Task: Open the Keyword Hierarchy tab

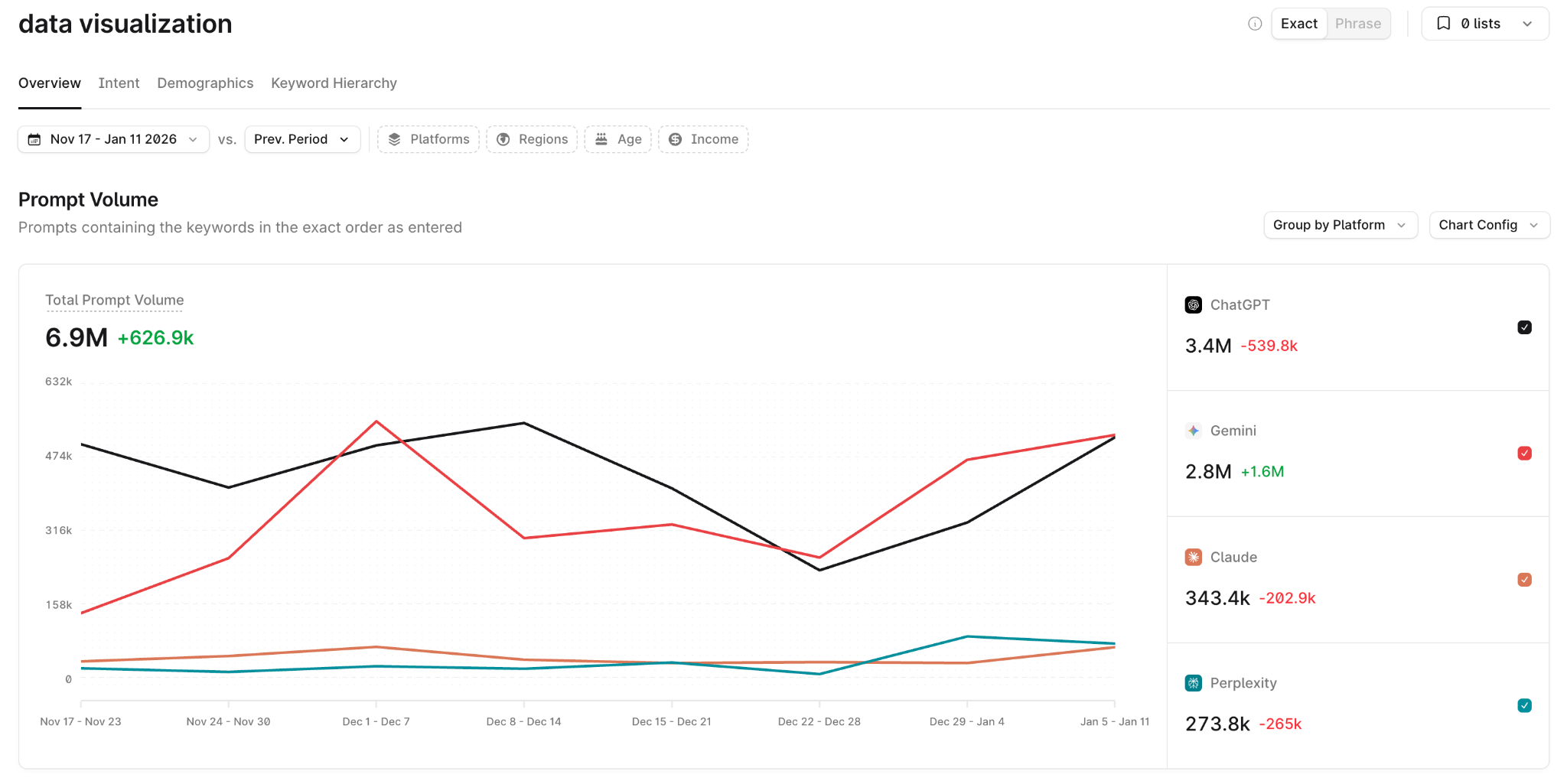Action: (334, 83)
